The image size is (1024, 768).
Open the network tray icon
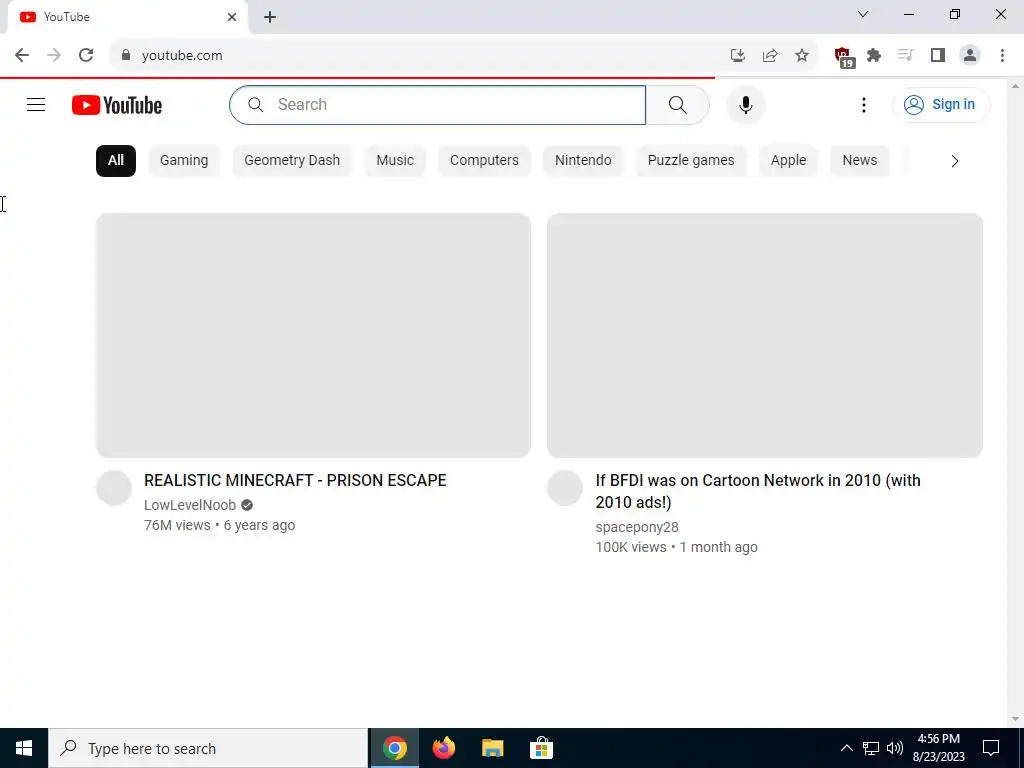click(x=871, y=748)
